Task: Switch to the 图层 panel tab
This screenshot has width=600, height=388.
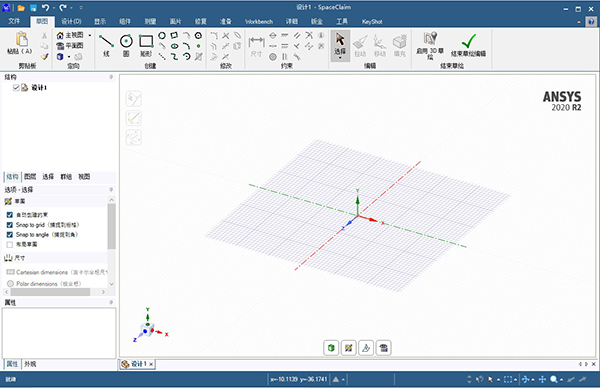Action: point(30,177)
